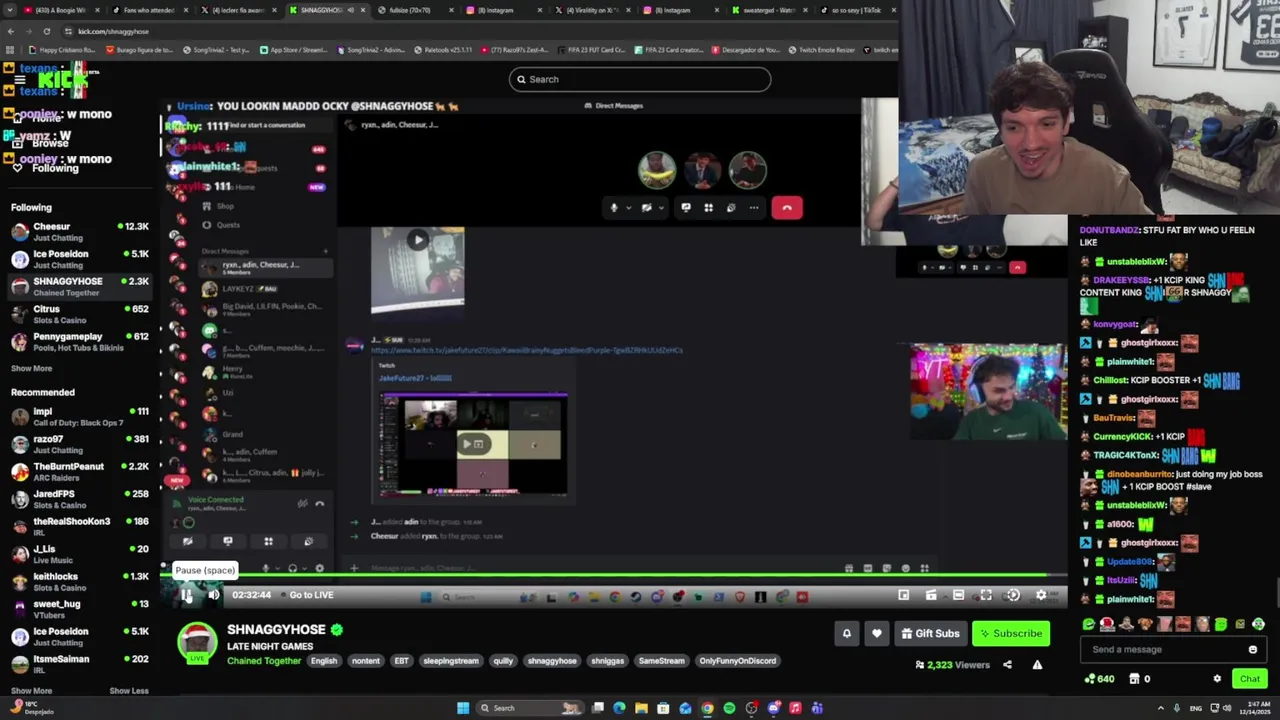The height and width of the screenshot is (720, 1280).
Task: Click the OnlyFunnyOnDiscord tag
Action: click(738, 661)
